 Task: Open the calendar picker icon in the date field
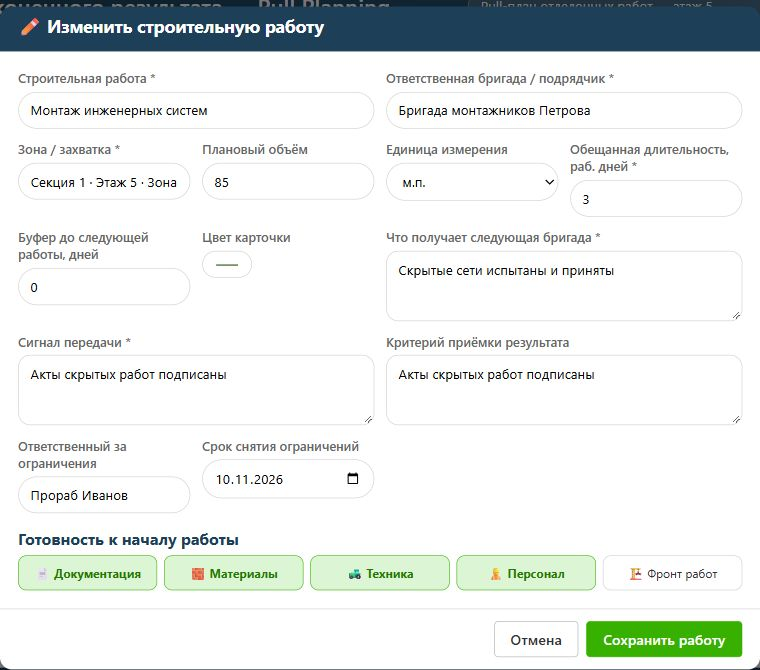click(353, 479)
